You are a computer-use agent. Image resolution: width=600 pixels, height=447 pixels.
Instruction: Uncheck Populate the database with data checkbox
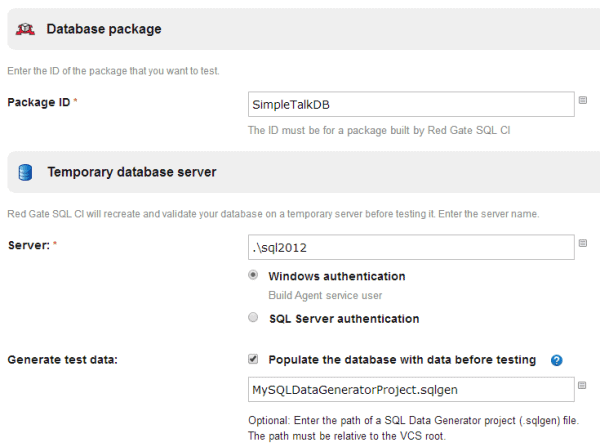click(254, 359)
